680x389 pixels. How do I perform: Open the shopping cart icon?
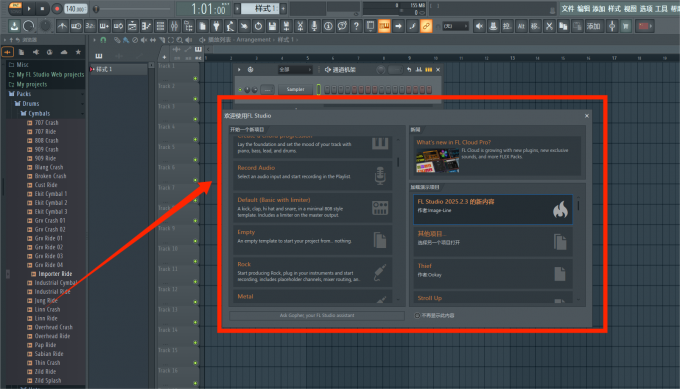click(x=625, y=26)
